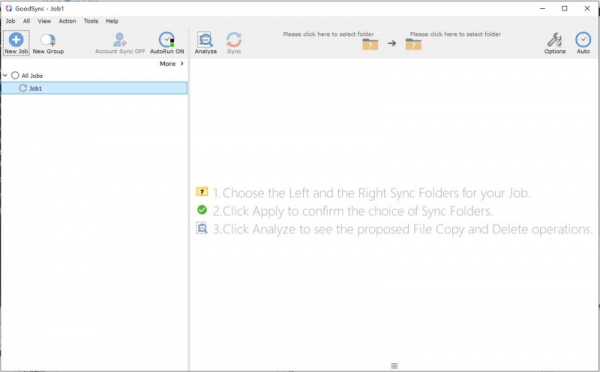Image resolution: width=600 pixels, height=372 pixels.
Task: Click the analyze icon beside step 3
Action: 202,228
